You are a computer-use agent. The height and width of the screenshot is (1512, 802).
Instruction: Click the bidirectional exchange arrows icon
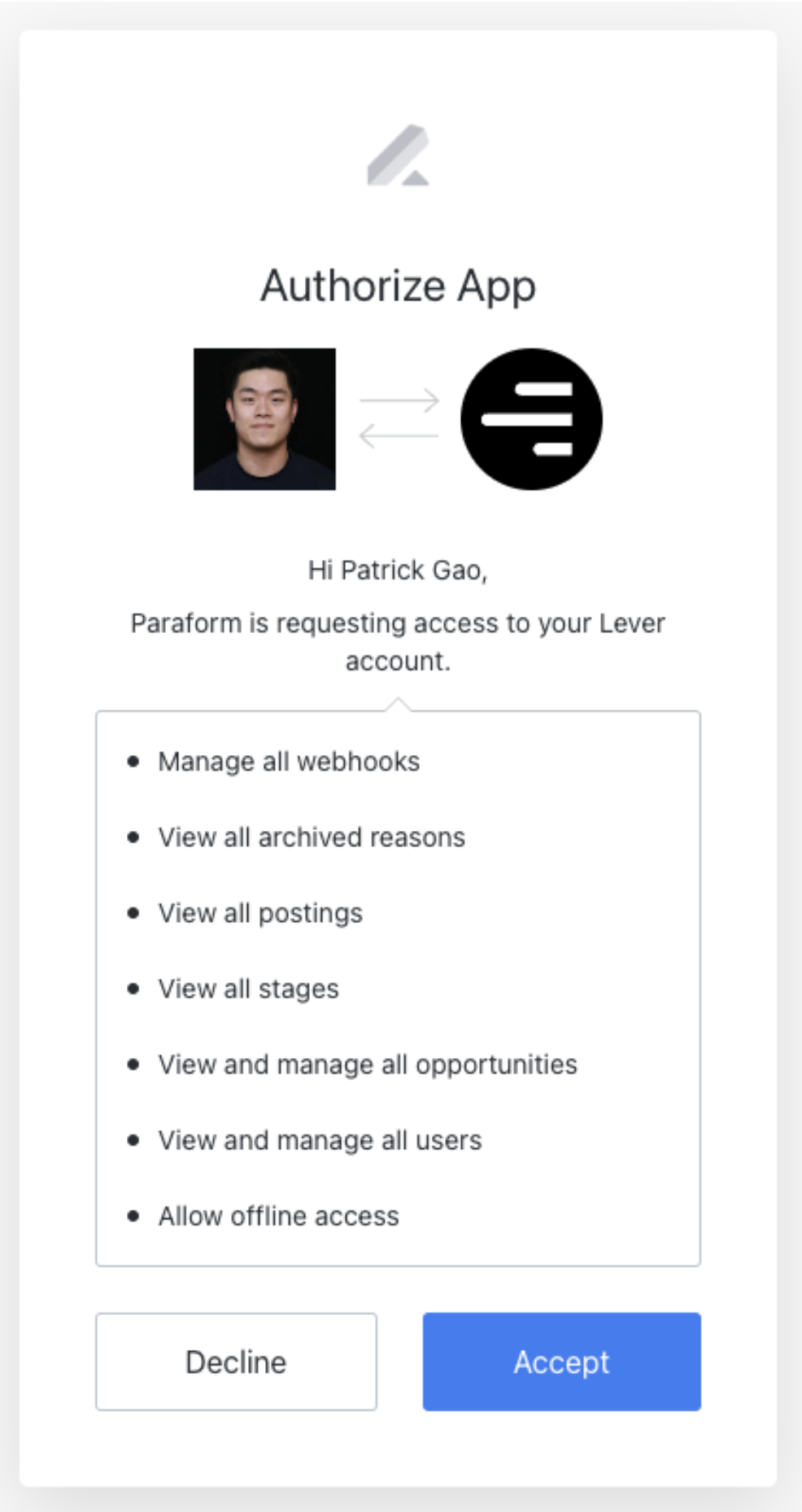tap(398, 417)
